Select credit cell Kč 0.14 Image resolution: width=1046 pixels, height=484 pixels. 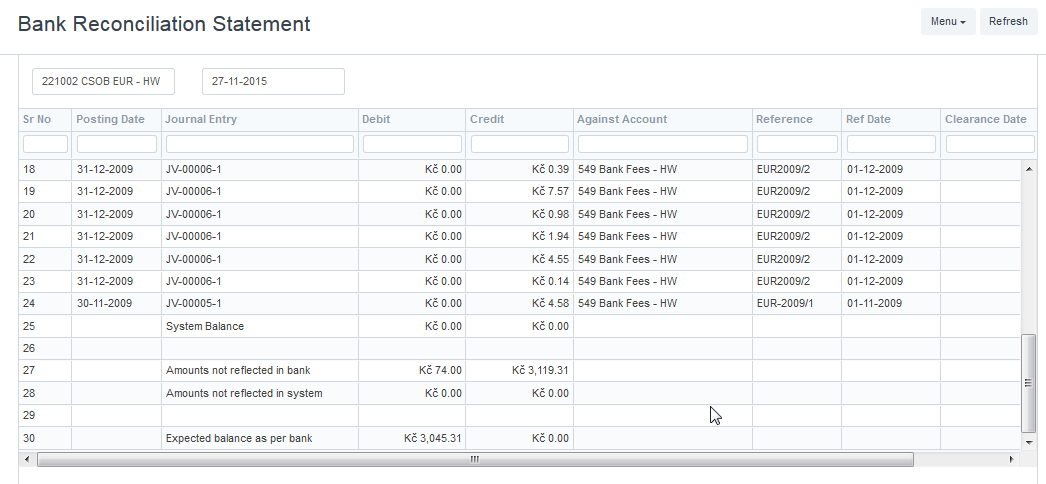point(519,281)
